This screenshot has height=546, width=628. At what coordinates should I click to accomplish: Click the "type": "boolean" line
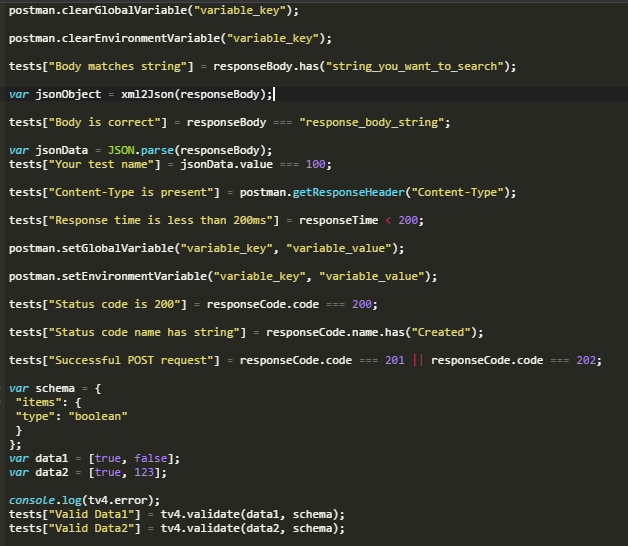pos(71,417)
